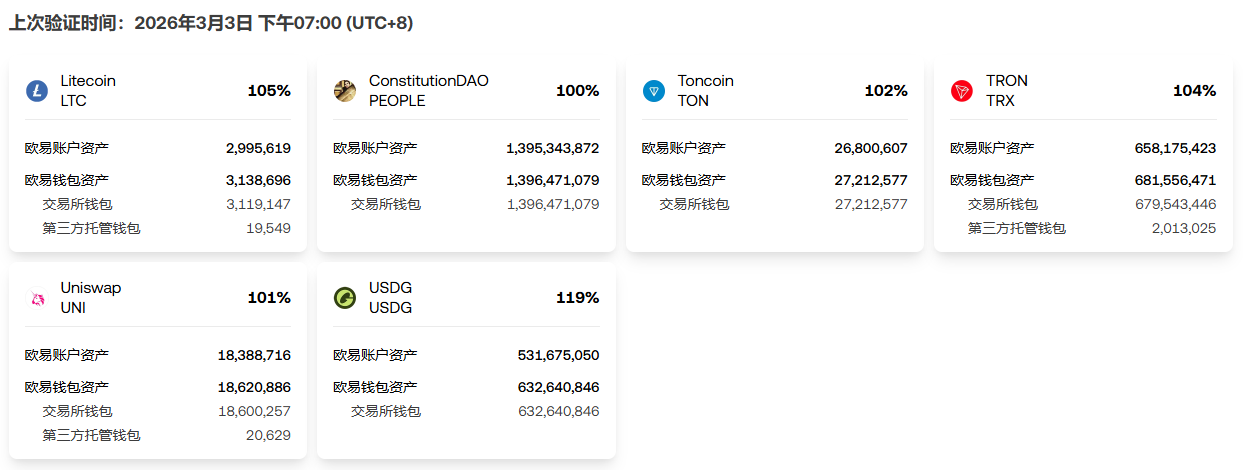Click the ConstitutionDAO PEOPLE coin icon

(345, 91)
